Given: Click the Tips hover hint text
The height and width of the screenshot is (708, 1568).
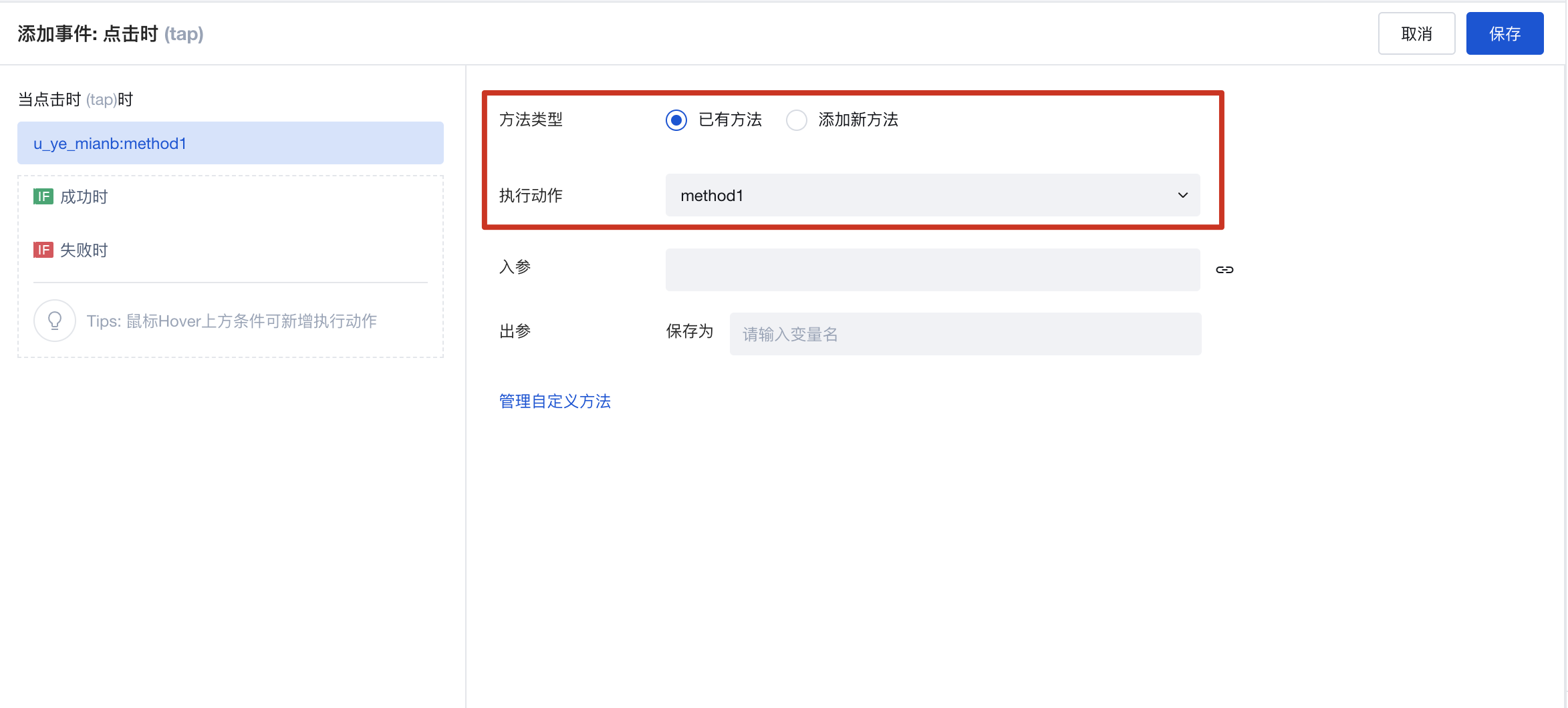Looking at the screenshot, I should point(232,321).
